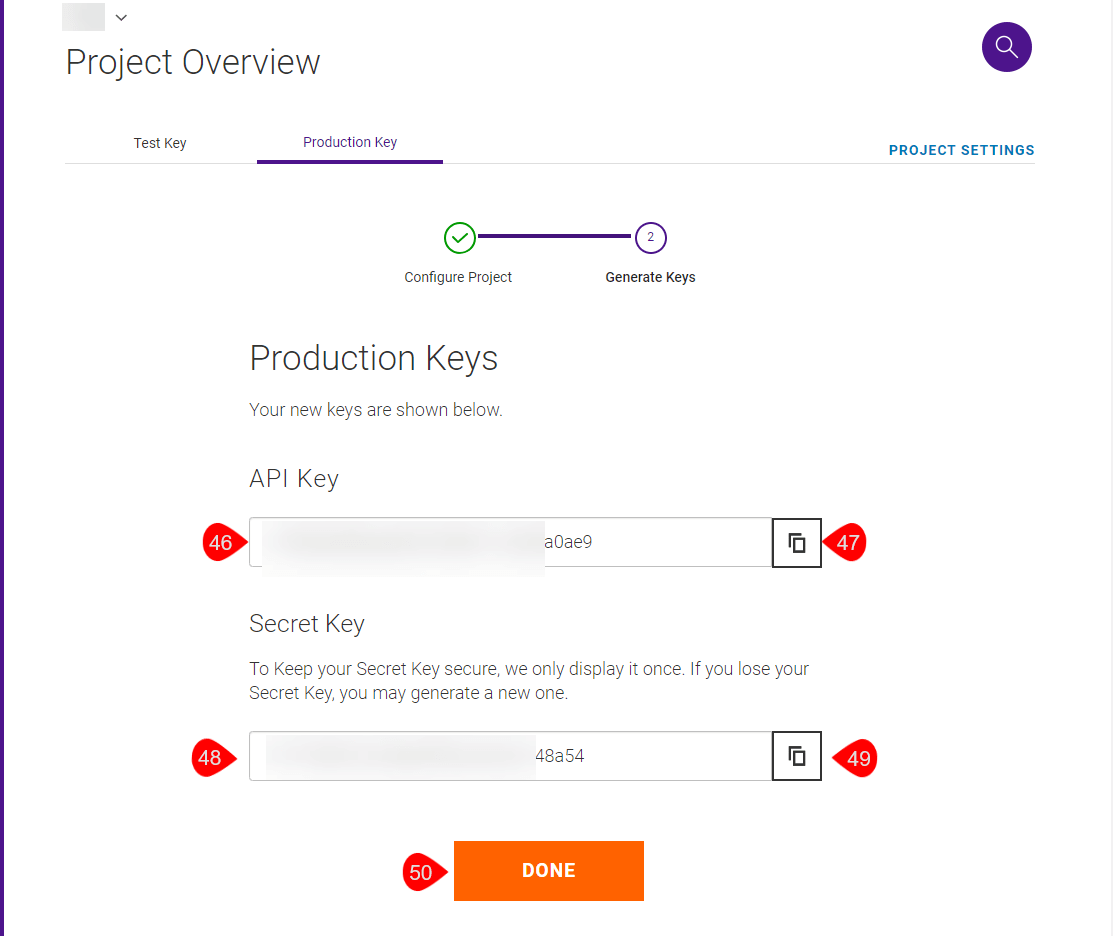Click the Project Overview page heading
The width and height of the screenshot is (1113, 936).
[x=193, y=62]
